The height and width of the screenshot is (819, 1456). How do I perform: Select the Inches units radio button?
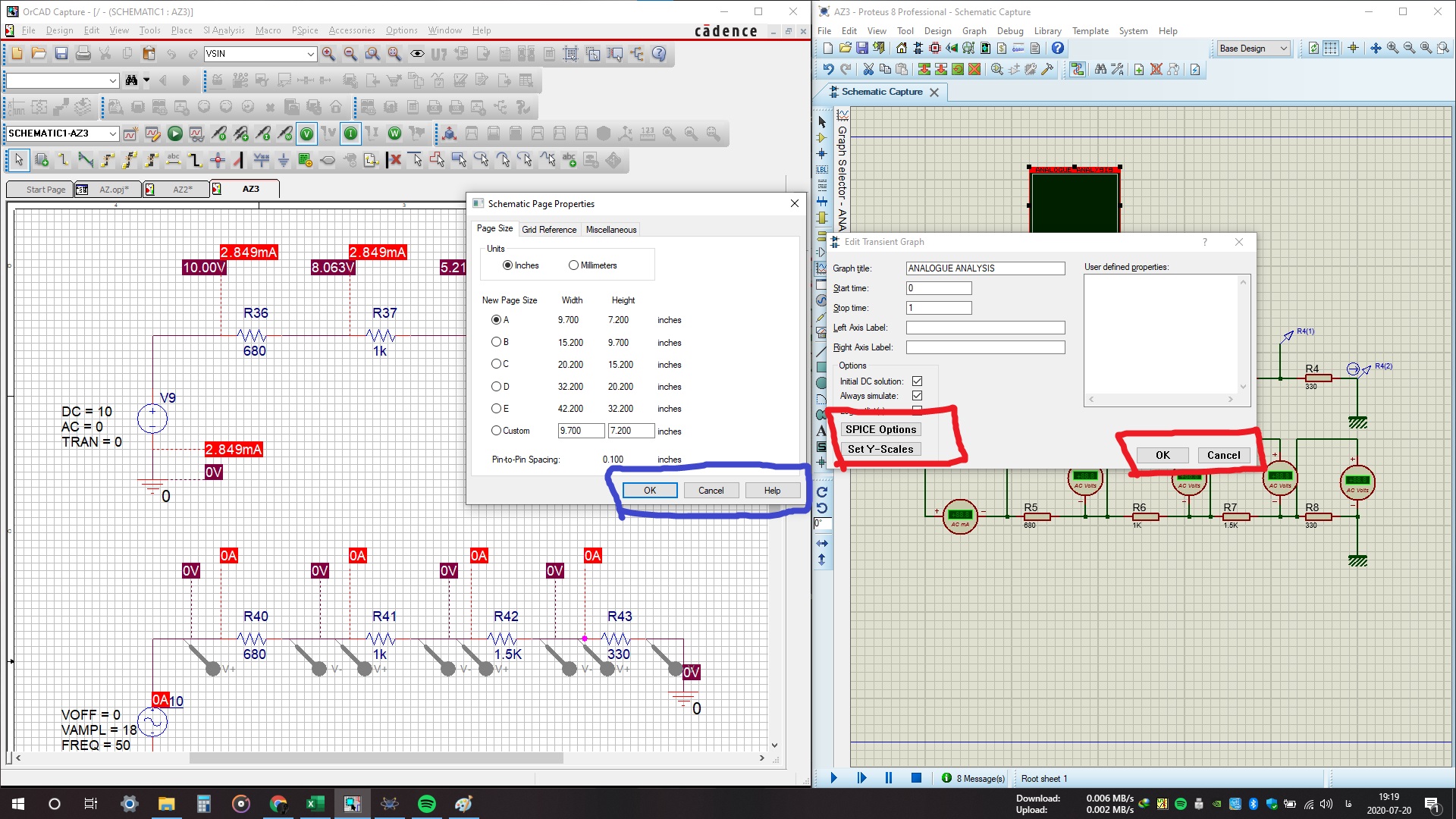(x=507, y=265)
